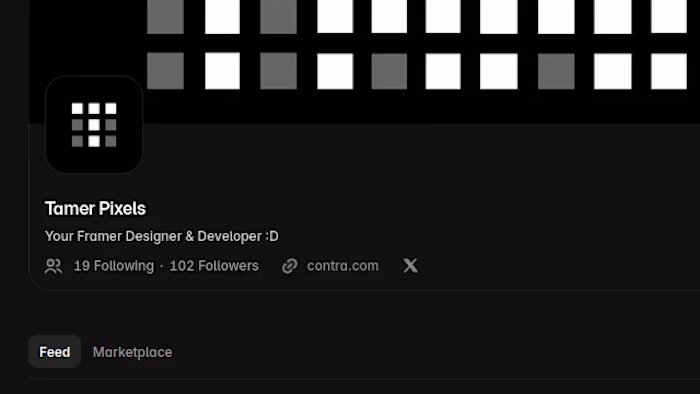View the 19 Following list
The width and height of the screenshot is (700, 394).
(114, 265)
